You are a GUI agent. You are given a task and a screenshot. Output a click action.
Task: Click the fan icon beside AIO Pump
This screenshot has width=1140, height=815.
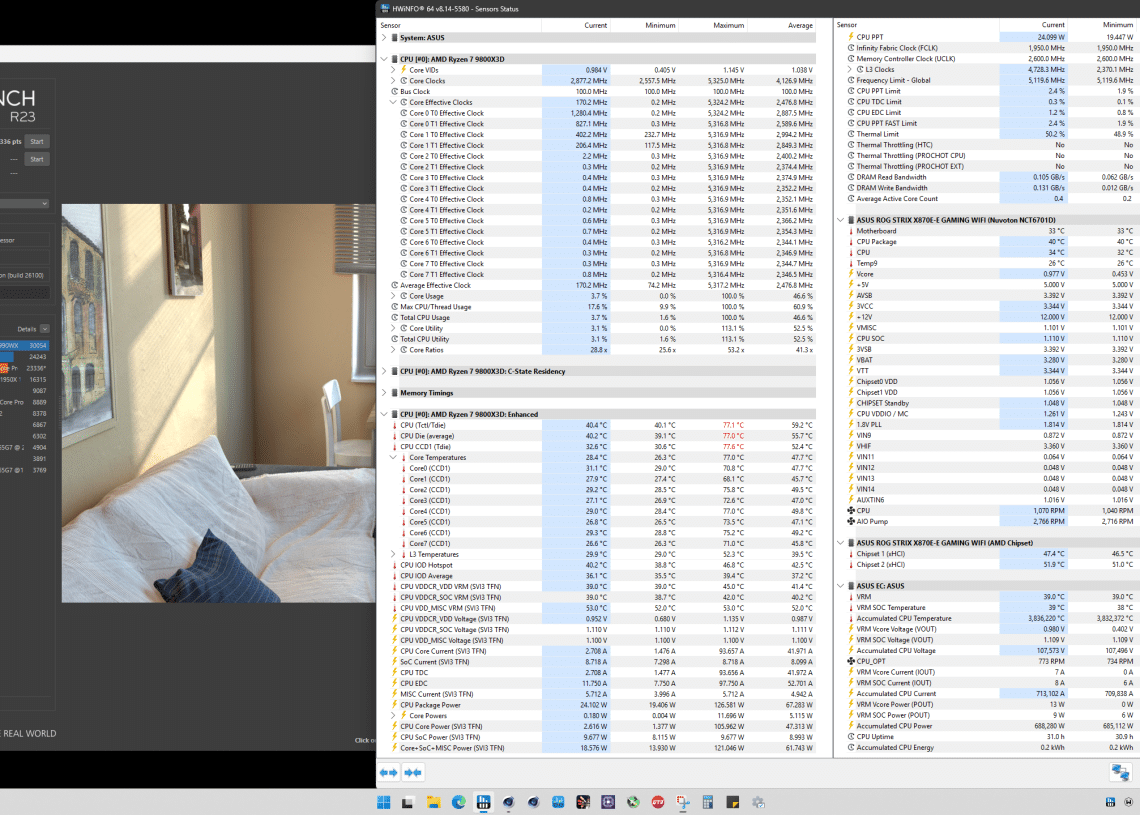pyautogui.click(x=851, y=521)
